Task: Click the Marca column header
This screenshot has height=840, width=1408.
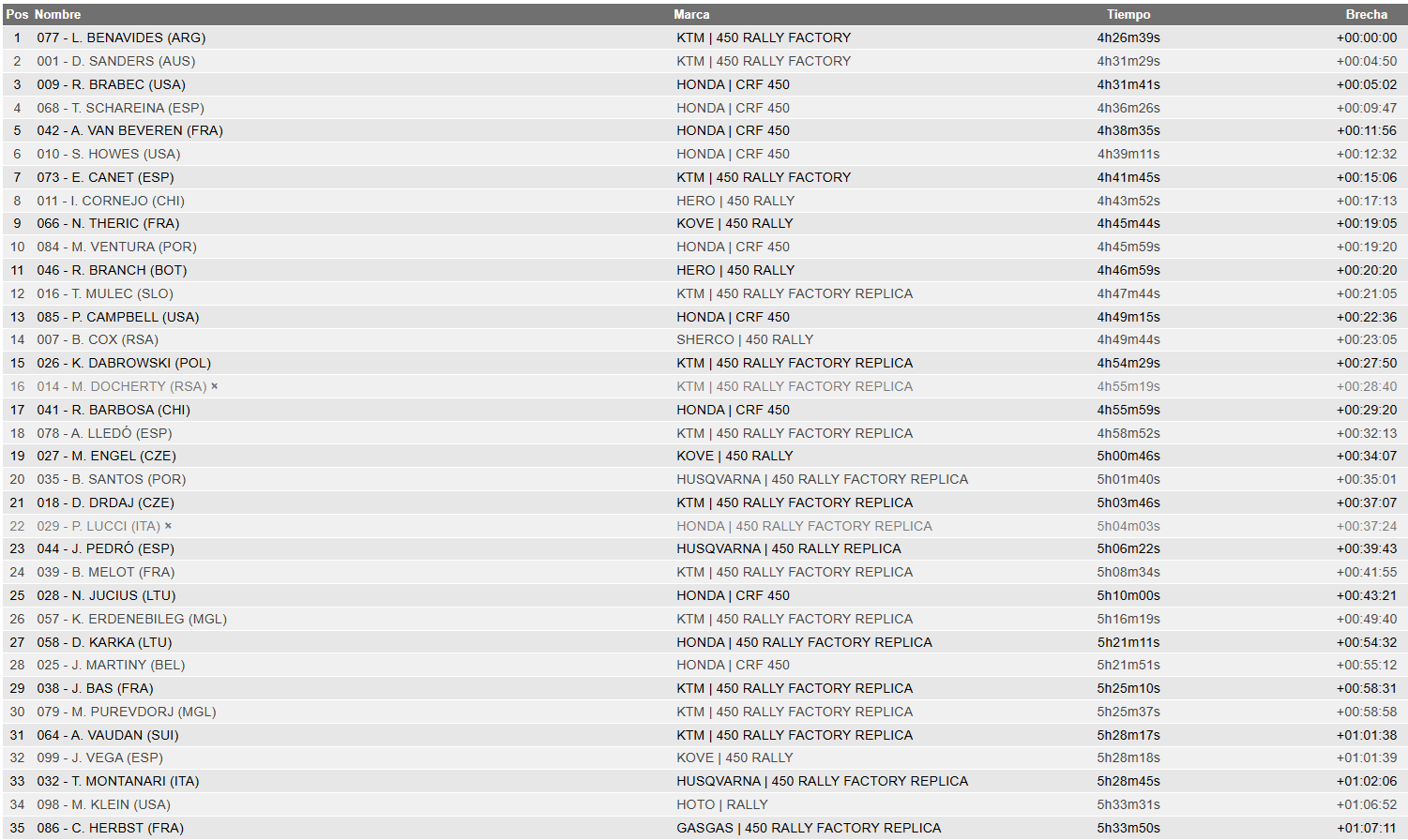Action: click(691, 14)
